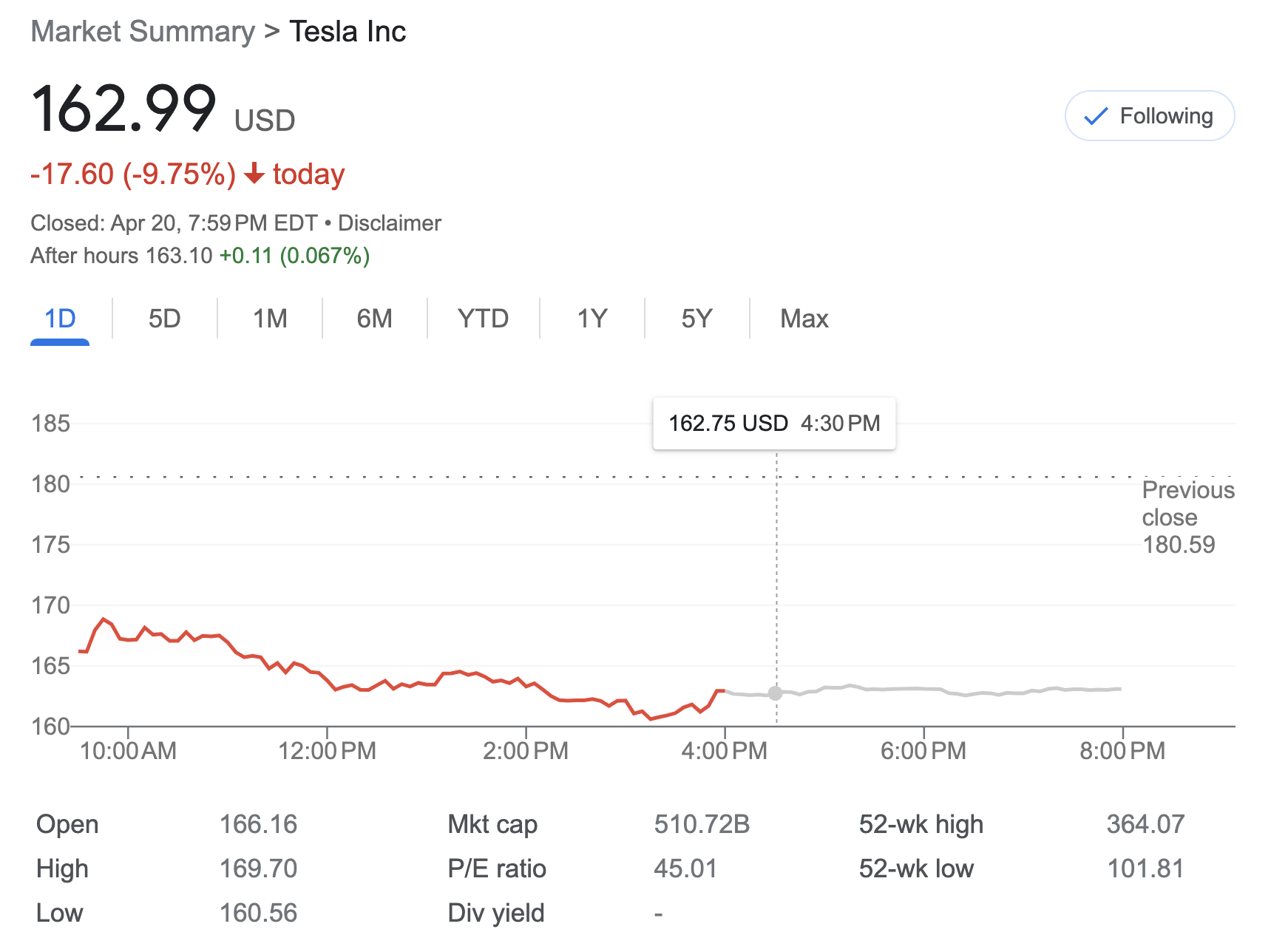Switch to the 1M time range tab
The image size is (1271, 952).
click(270, 319)
